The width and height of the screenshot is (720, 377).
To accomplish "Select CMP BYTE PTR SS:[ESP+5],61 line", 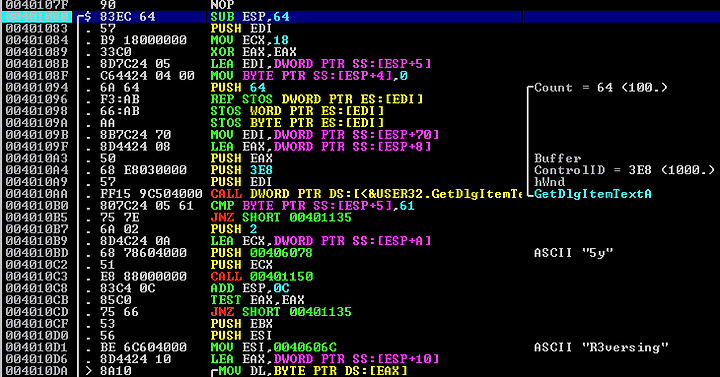I will click(313, 206).
